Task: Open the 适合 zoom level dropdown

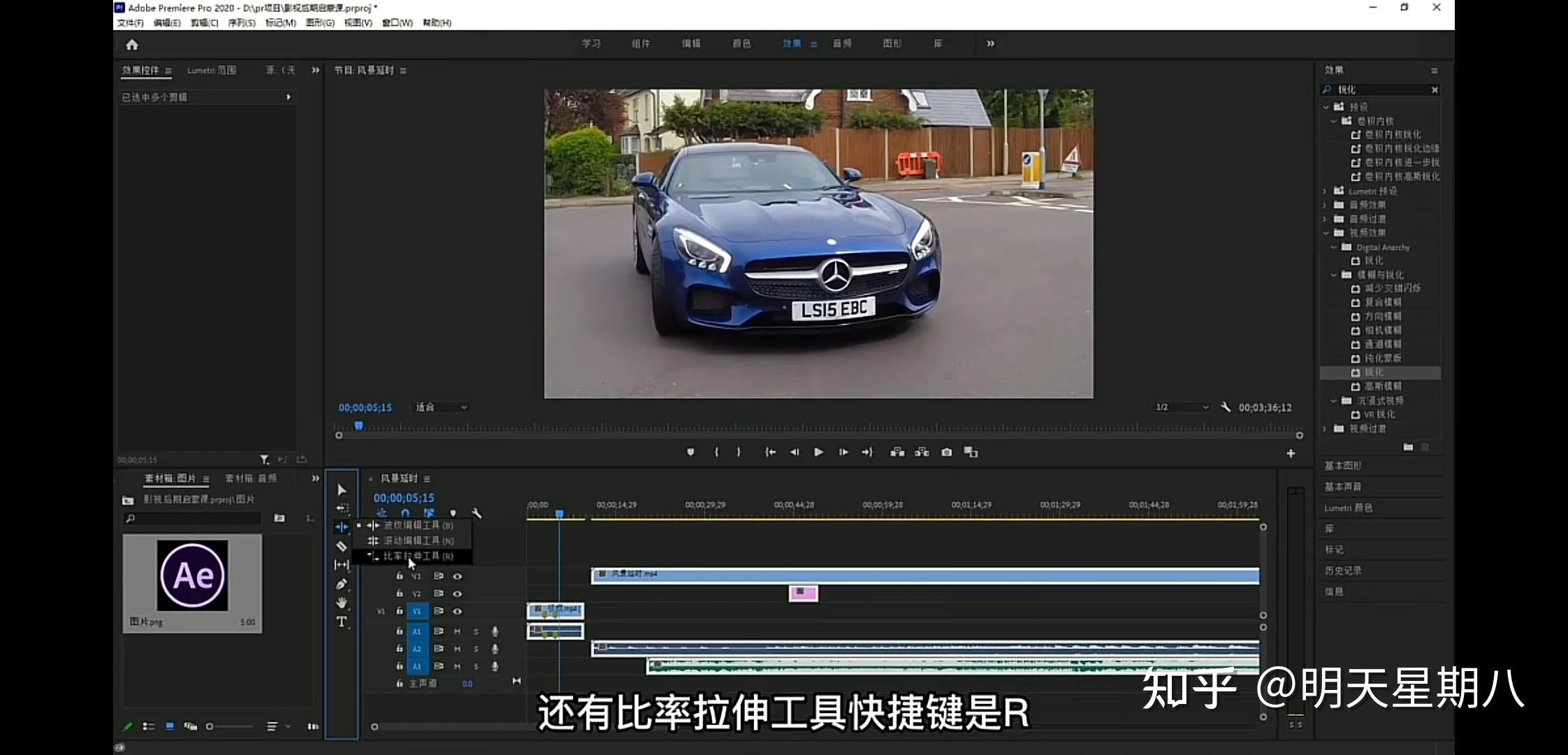Action: coord(441,407)
